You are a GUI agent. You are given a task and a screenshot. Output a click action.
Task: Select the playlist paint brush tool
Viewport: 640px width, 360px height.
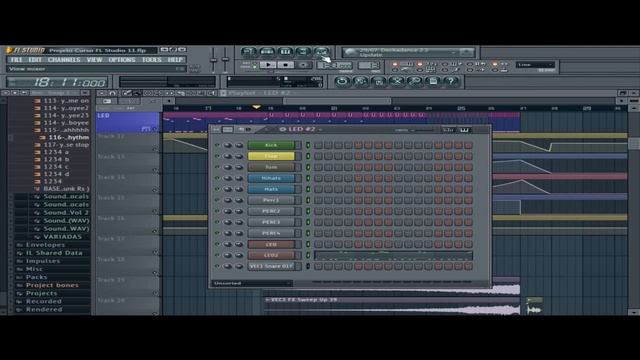137,93
